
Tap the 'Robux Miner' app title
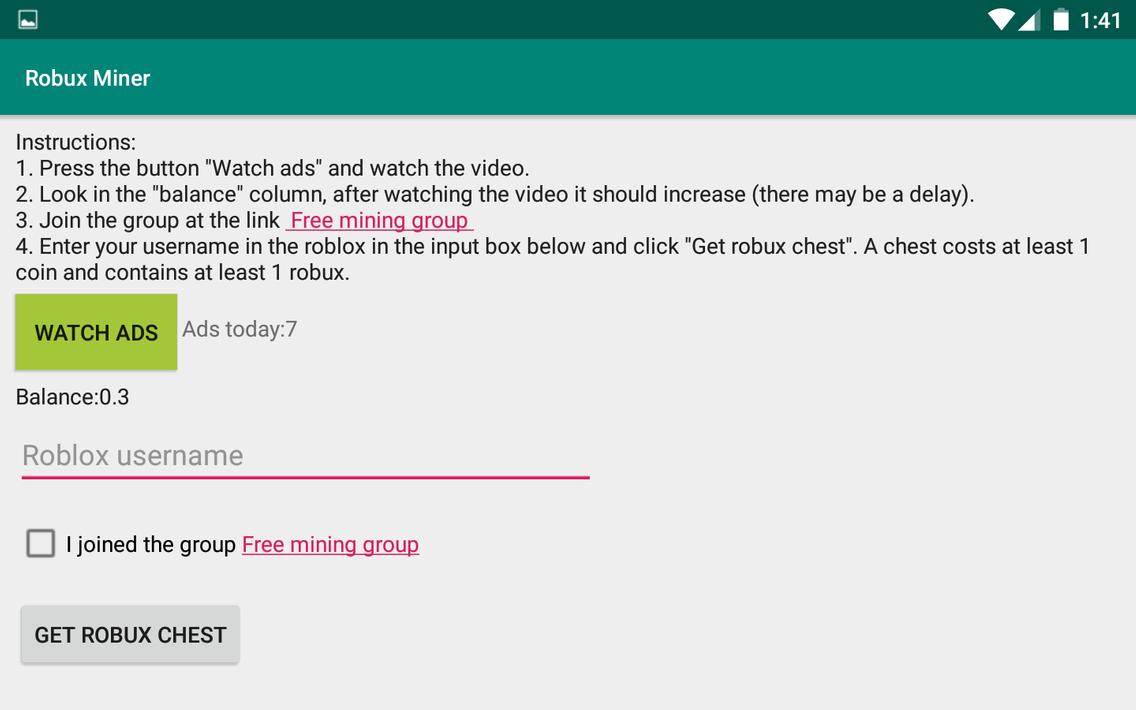coord(88,78)
